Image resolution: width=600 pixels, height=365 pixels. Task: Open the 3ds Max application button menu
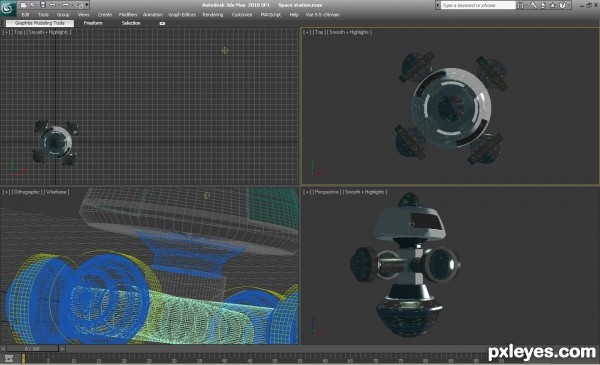click(8, 8)
